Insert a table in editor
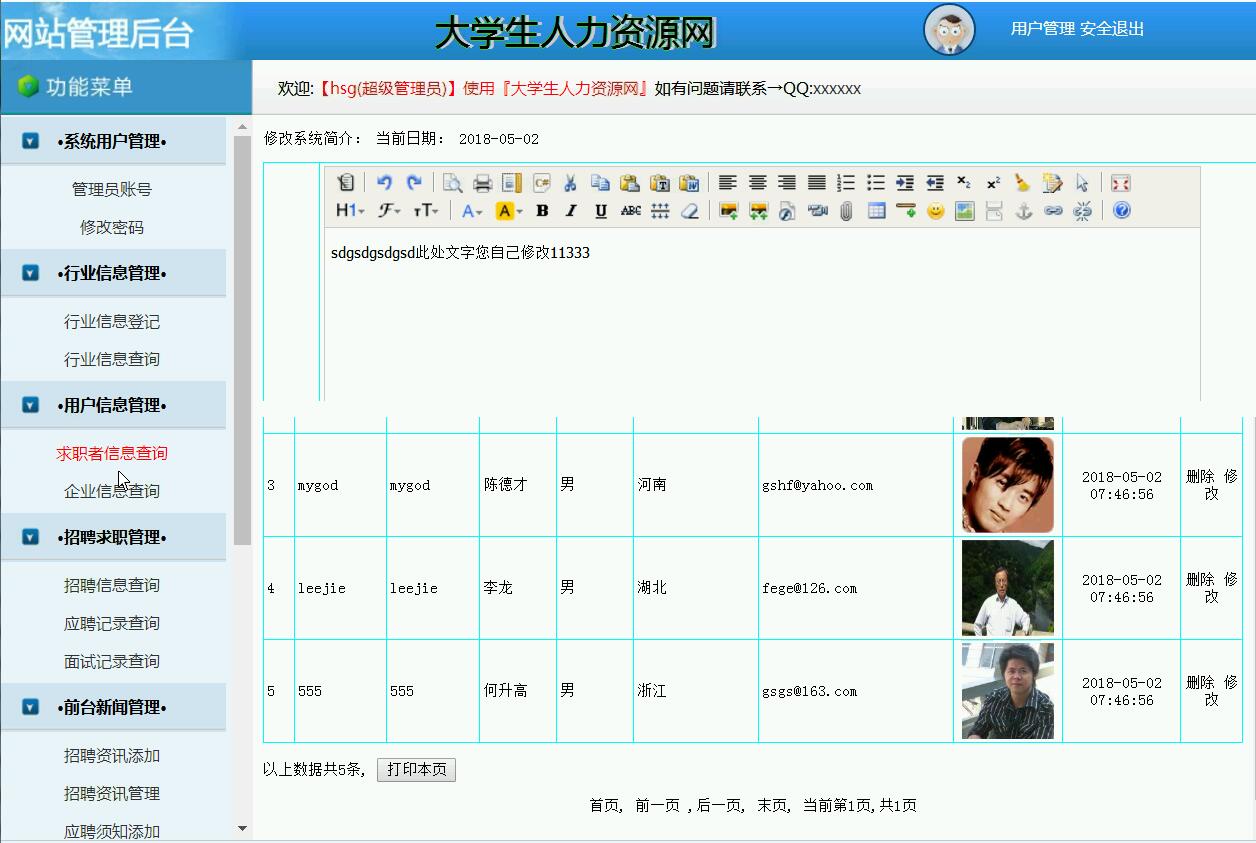The width and height of the screenshot is (1256, 843). click(x=876, y=210)
